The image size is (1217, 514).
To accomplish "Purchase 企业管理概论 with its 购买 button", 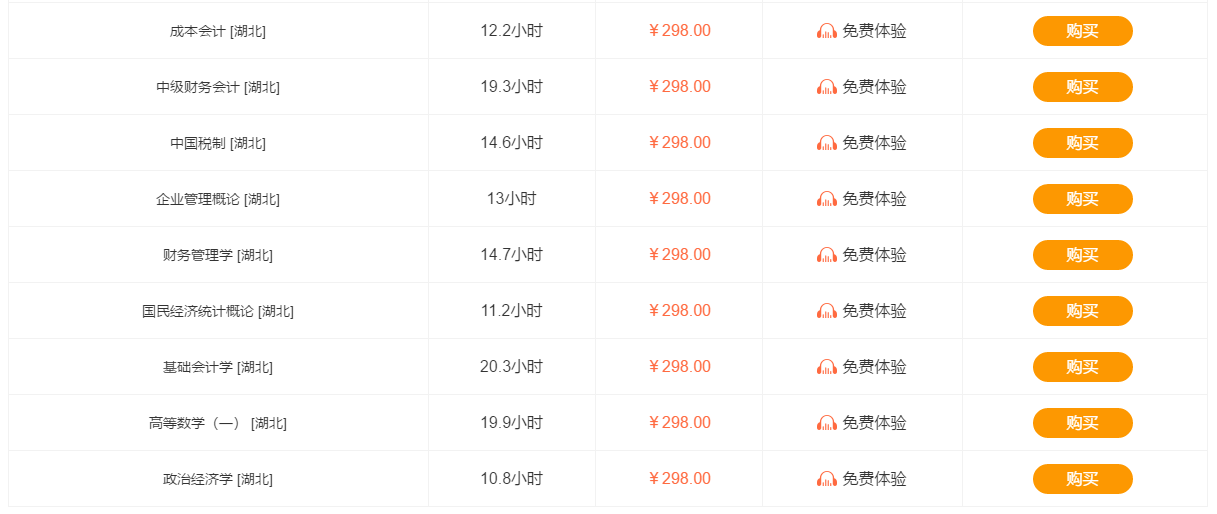I will coord(1082,199).
